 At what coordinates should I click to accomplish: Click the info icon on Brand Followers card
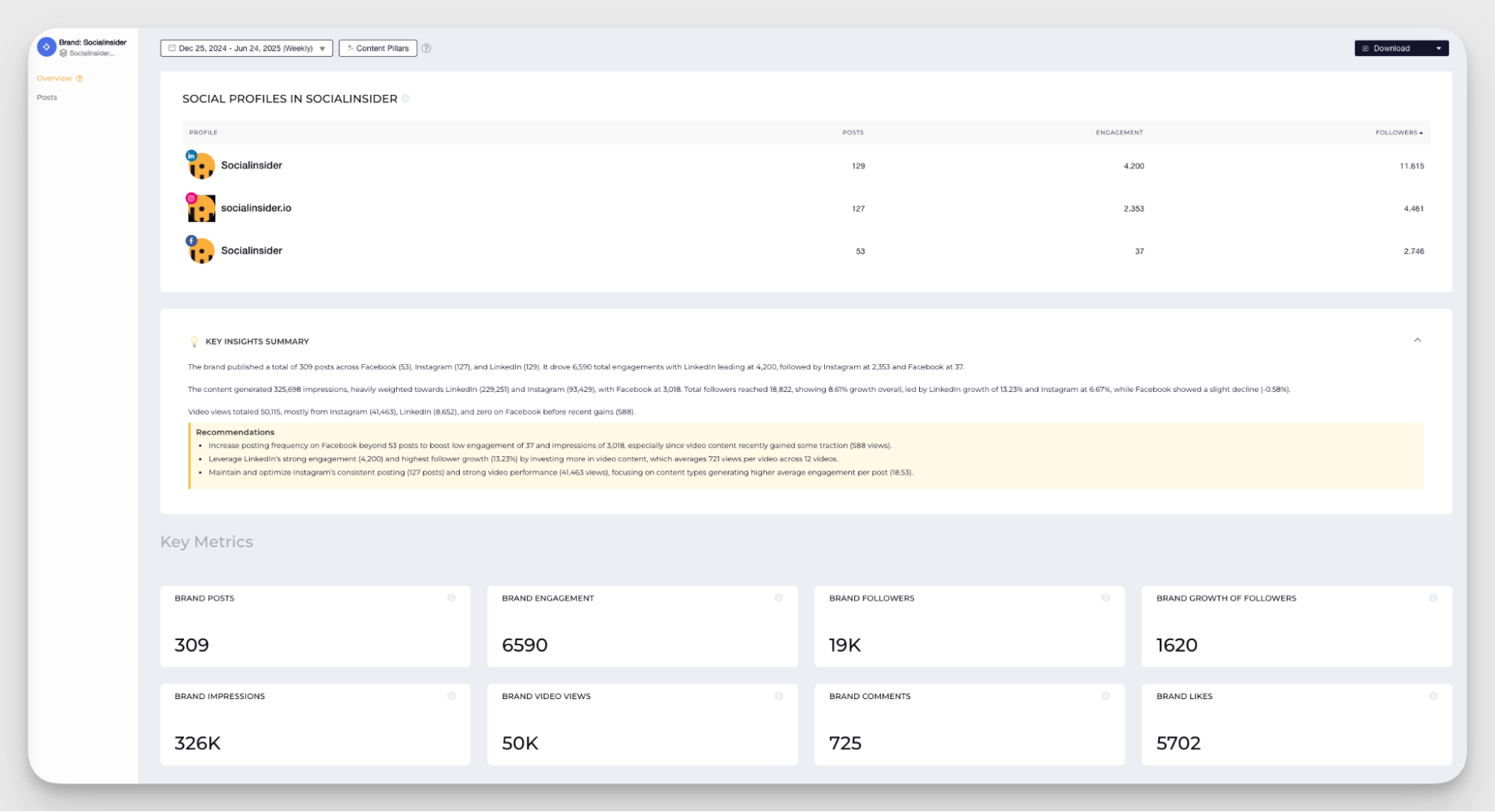coord(1105,597)
